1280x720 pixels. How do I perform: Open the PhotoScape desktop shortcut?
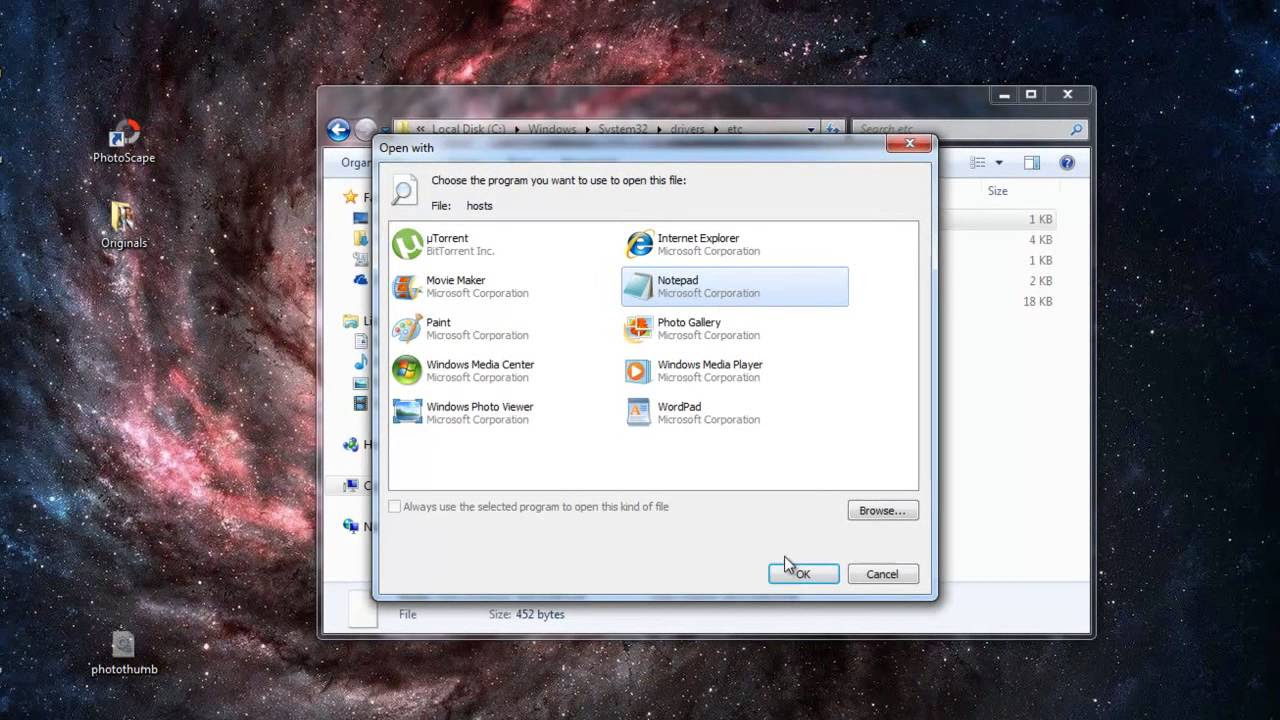coord(124,141)
